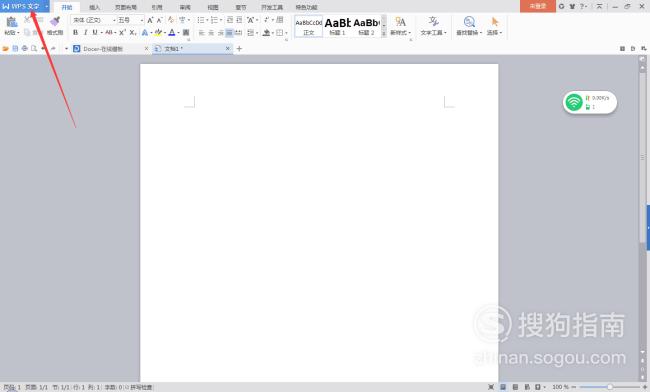Click the Character Shading icon
The width and height of the screenshot is (650, 392).
tap(186, 32)
